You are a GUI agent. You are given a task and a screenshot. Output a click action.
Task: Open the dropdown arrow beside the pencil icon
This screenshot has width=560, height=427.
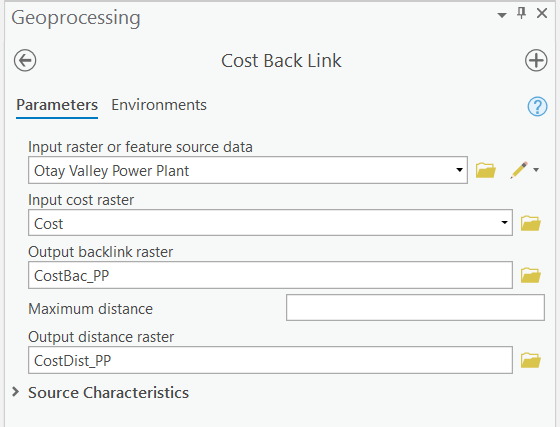click(536, 170)
